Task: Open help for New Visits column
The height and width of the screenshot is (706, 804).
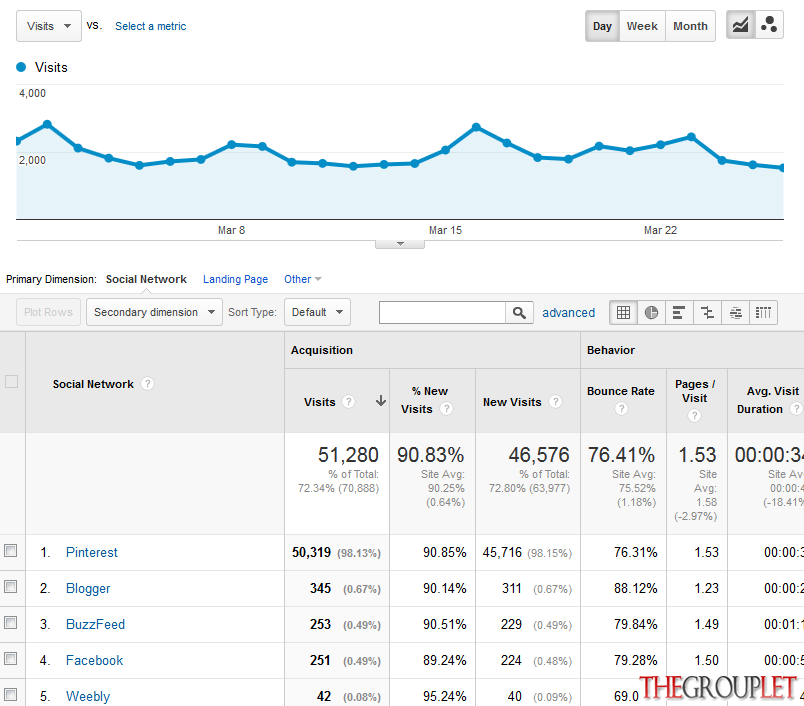Action: pyautogui.click(x=555, y=401)
